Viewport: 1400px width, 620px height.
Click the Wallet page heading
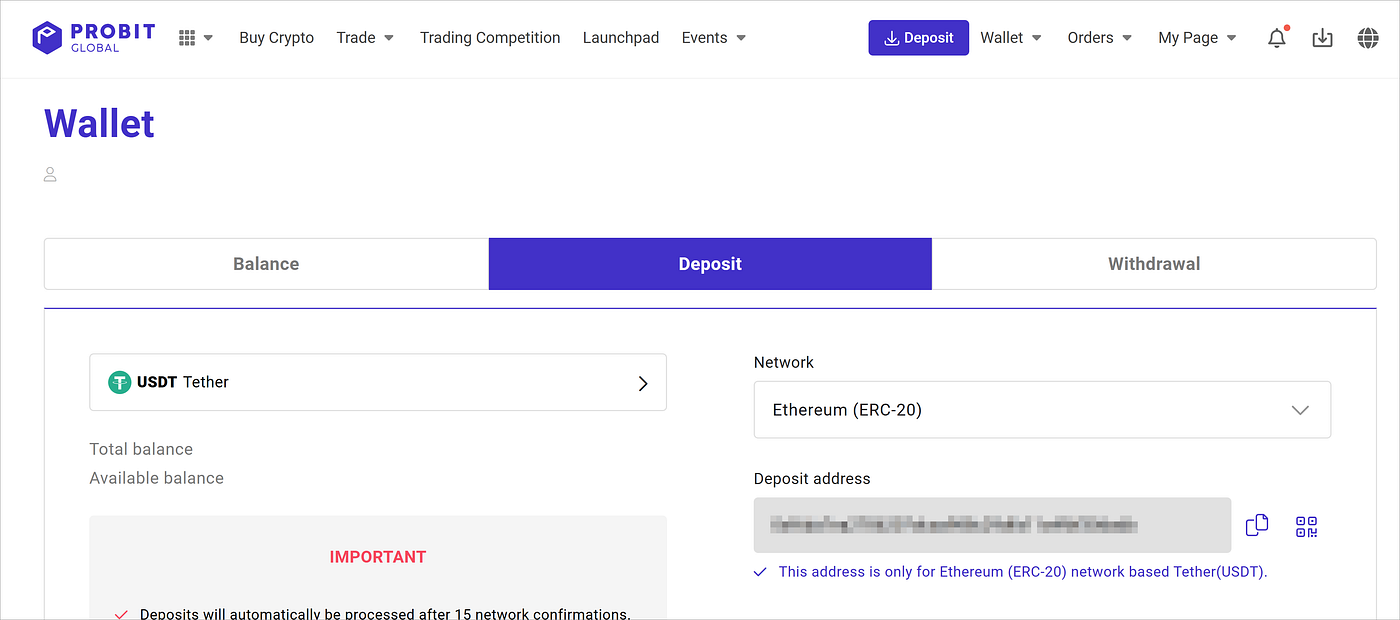point(100,124)
